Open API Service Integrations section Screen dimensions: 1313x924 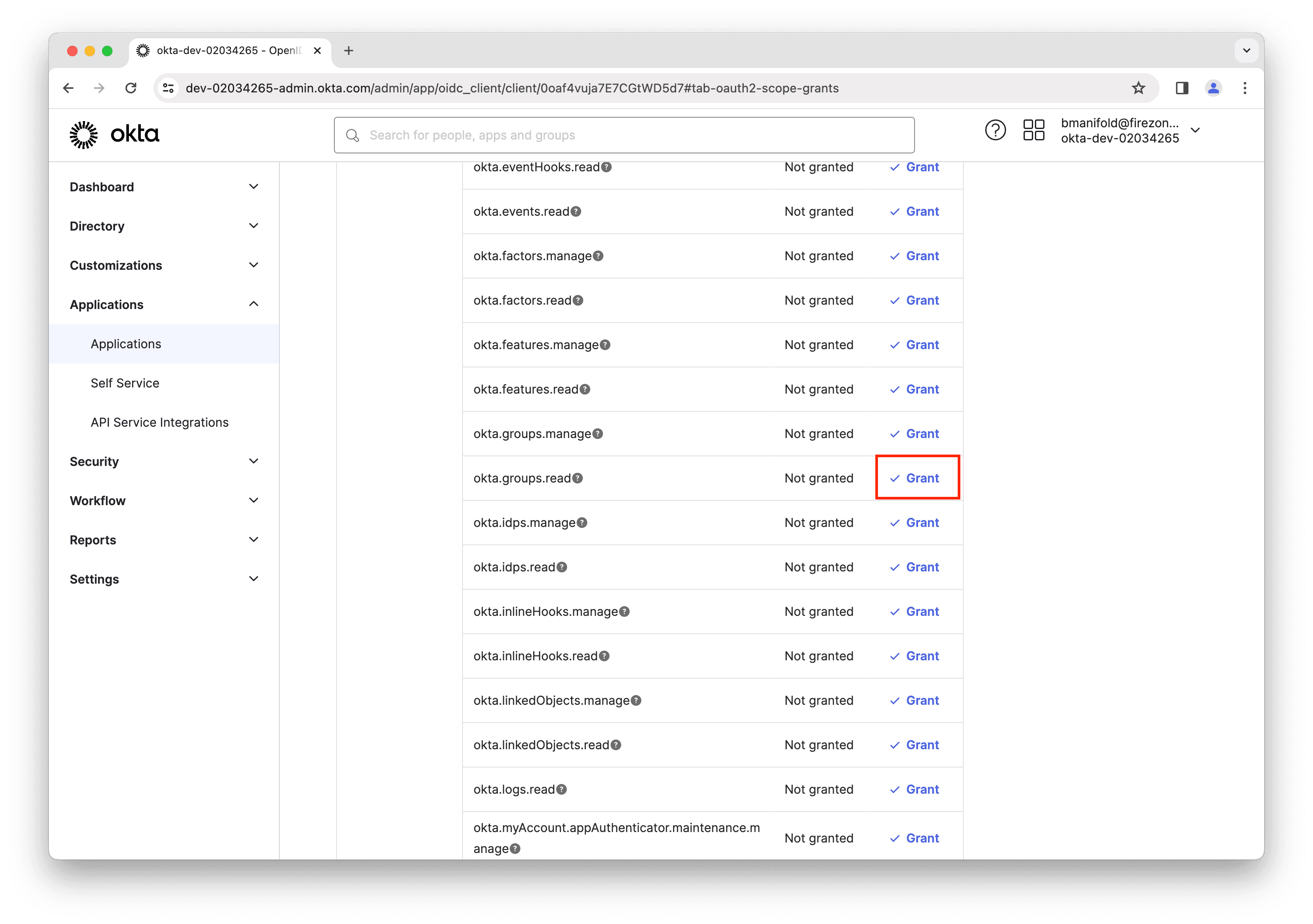[160, 422]
